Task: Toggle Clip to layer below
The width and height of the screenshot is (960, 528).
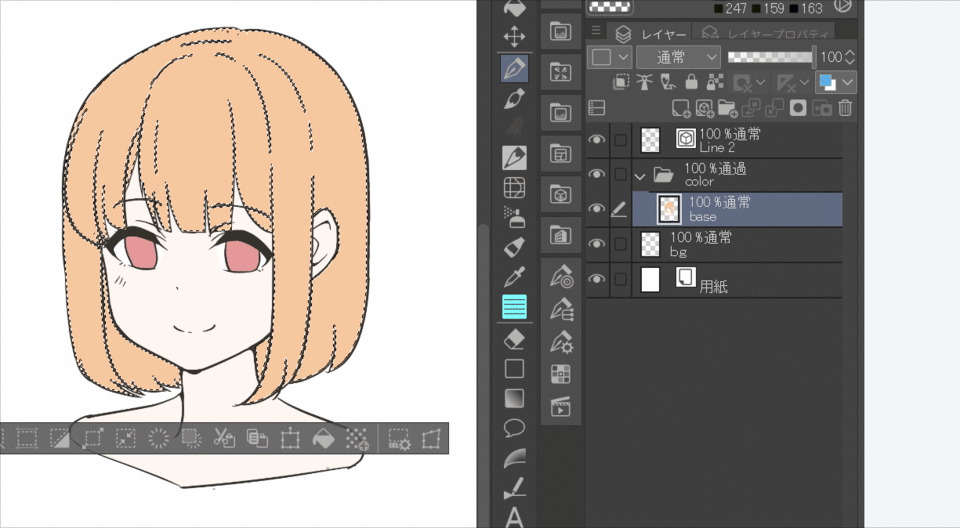Action: point(621,81)
